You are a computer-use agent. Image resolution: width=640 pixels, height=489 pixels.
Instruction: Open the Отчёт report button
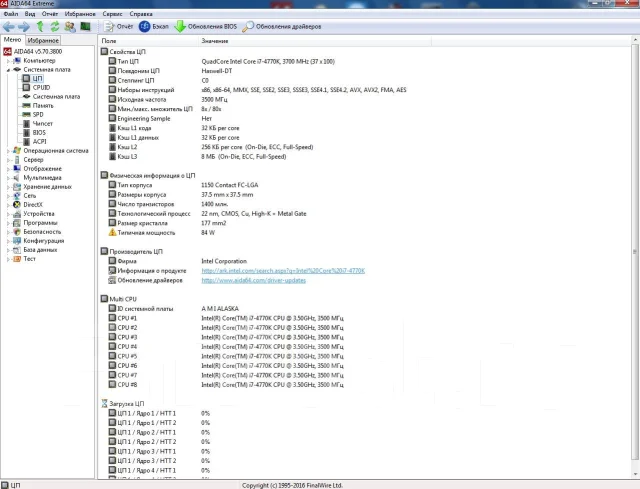pos(118,27)
